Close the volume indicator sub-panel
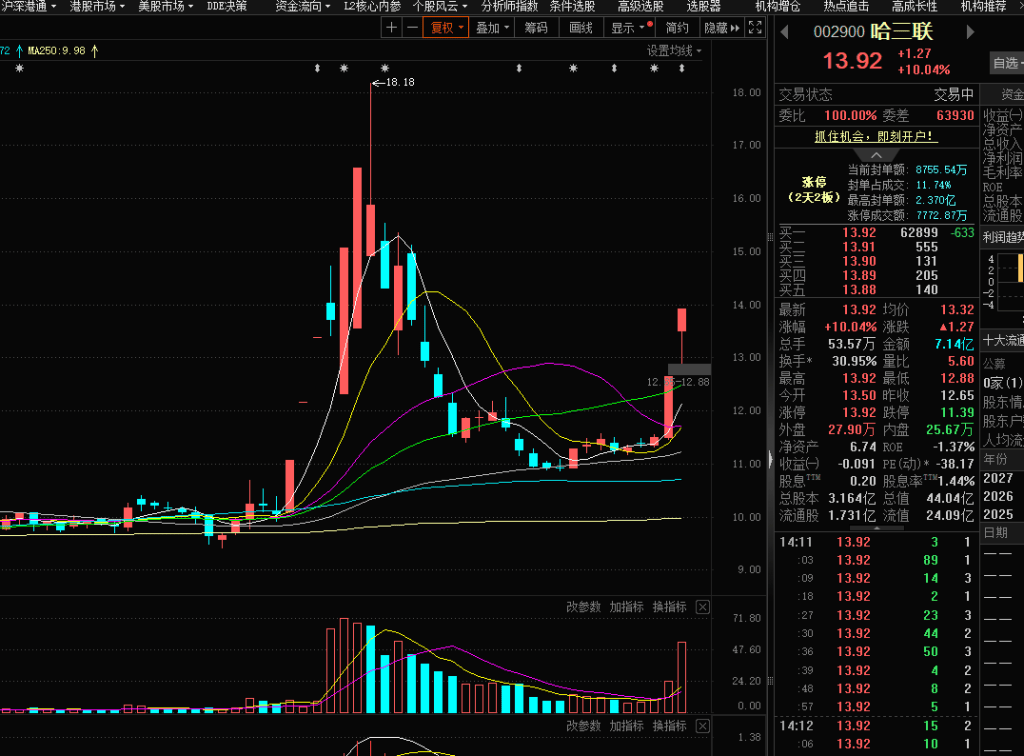The height and width of the screenshot is (756, 1024). (703, 607)
